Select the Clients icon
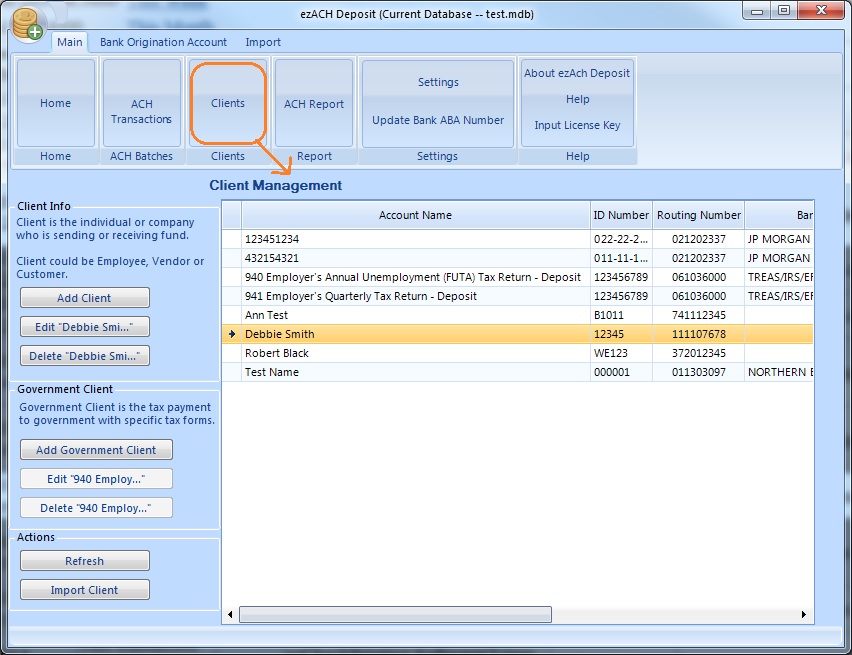Viewport: 852px width, 655px height. tap(227, 102)
